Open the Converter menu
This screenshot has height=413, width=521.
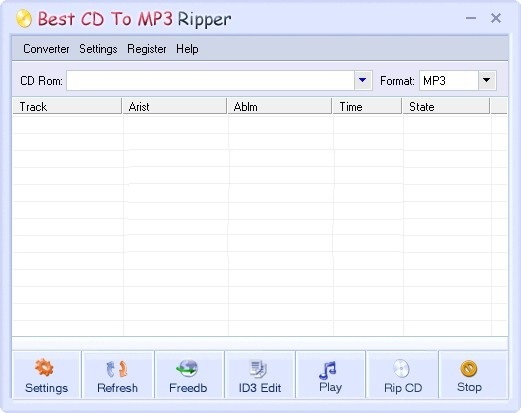coord(46,49)
